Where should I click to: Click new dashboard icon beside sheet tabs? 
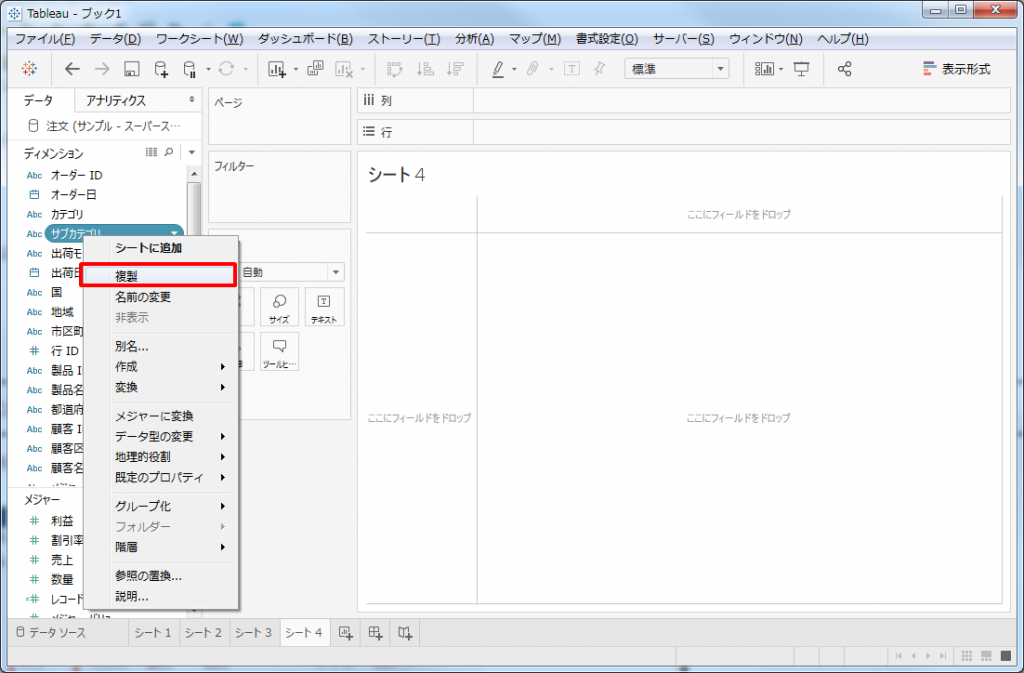(x=375, y=632)
